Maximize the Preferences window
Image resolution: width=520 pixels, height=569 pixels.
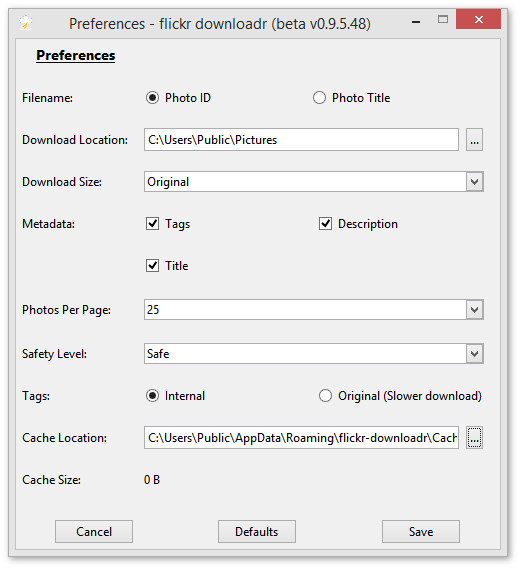click(443, 19)
